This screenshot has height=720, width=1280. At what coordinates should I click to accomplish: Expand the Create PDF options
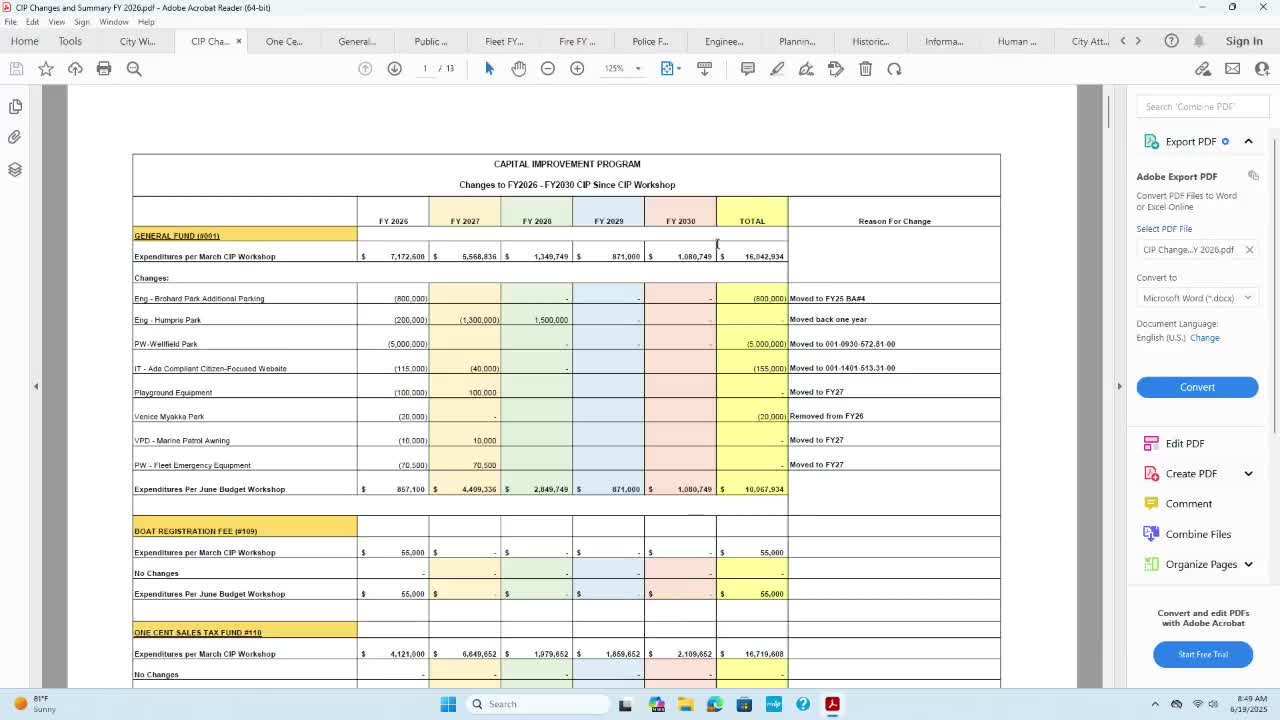point(1248,474)
